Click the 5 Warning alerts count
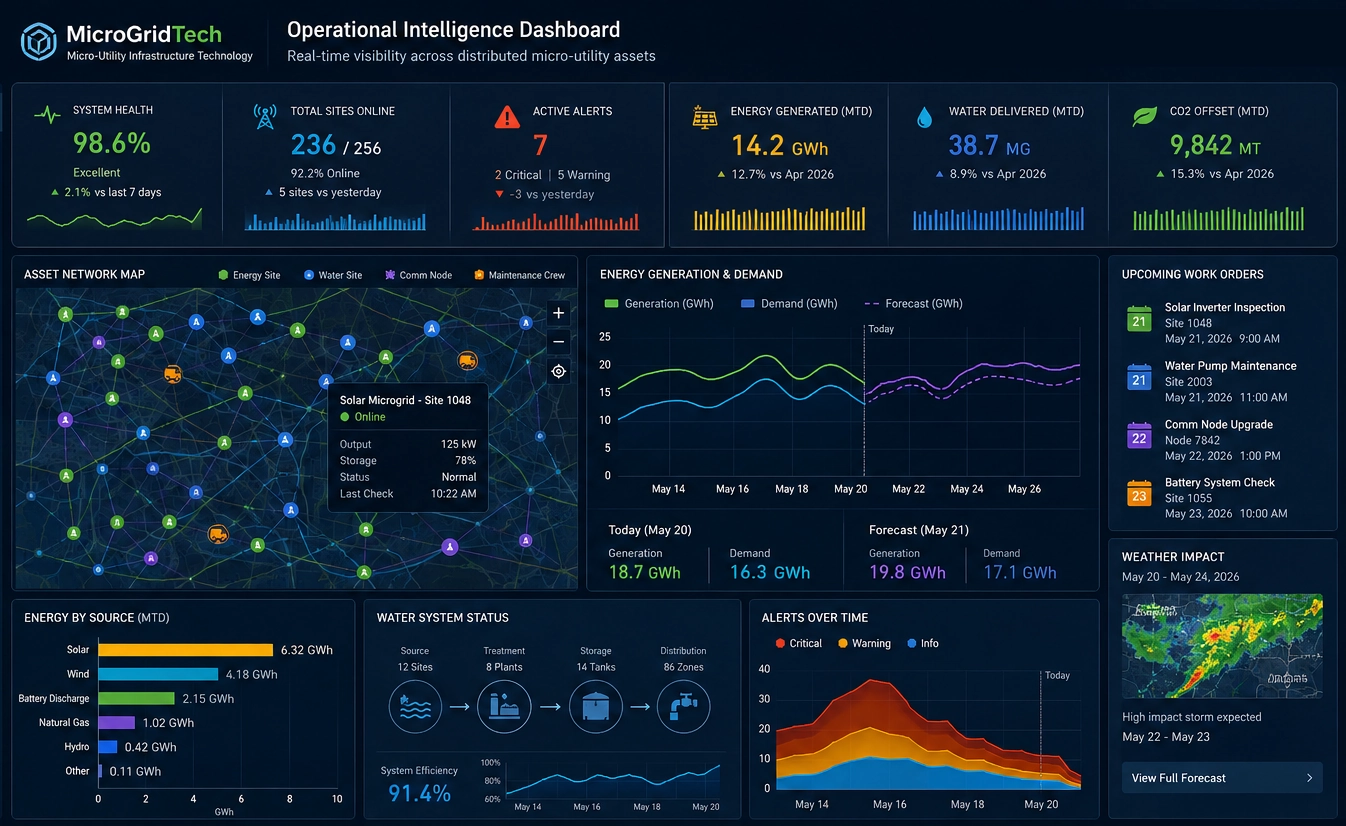The width and height of the screenshot is (1346, 826). (583, 175)
